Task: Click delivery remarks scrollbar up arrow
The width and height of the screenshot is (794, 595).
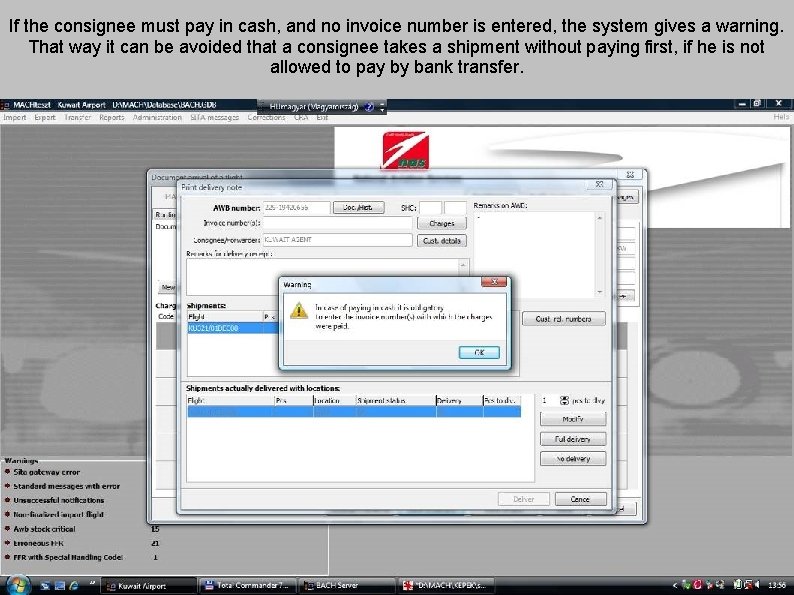Action: point(463,265)
